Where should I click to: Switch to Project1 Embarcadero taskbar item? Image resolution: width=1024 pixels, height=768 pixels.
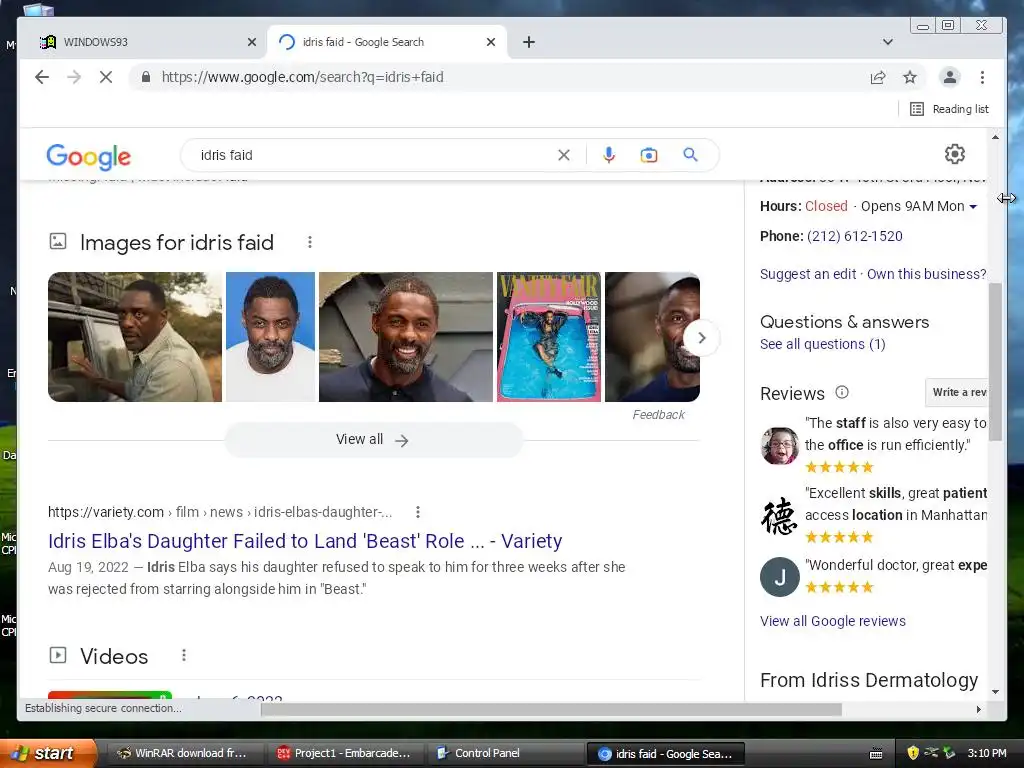click(345, 753)
